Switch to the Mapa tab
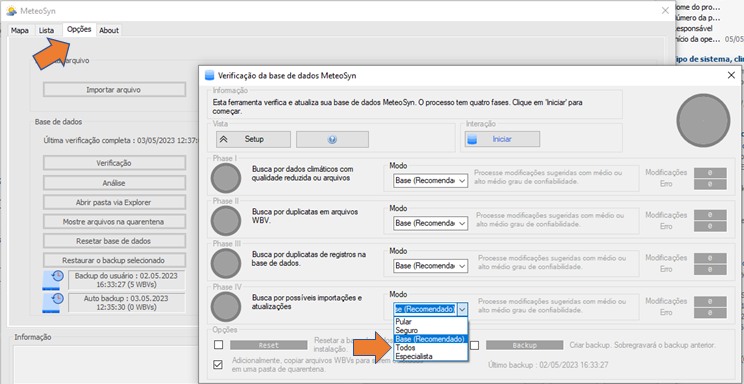This screenshot has width=744, height=384. coord(20,30)
